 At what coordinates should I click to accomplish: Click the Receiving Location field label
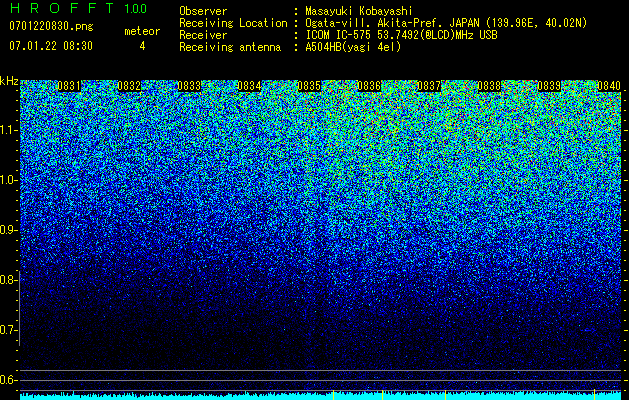click(x=233, y=23)
